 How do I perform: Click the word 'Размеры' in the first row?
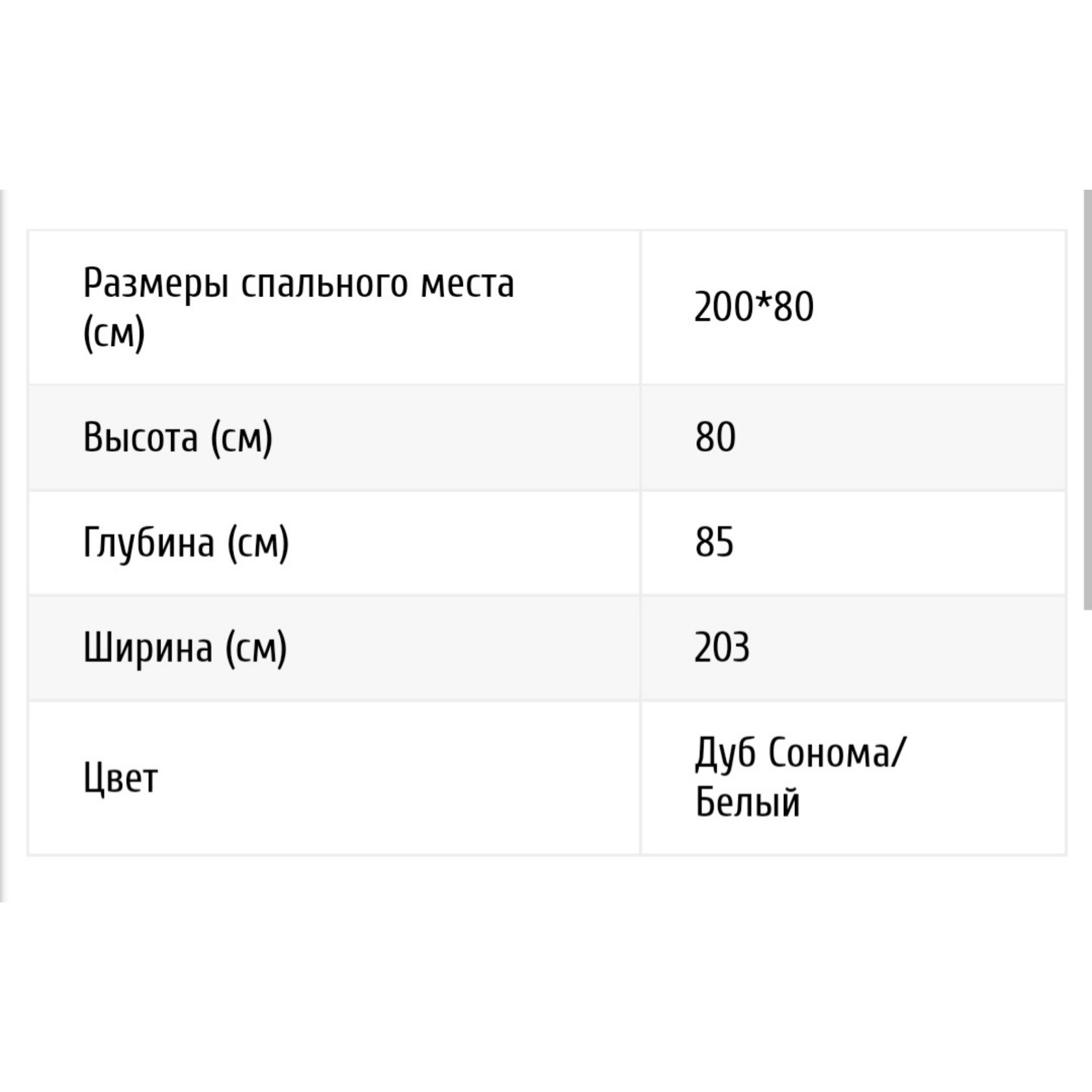click(155, 284)
